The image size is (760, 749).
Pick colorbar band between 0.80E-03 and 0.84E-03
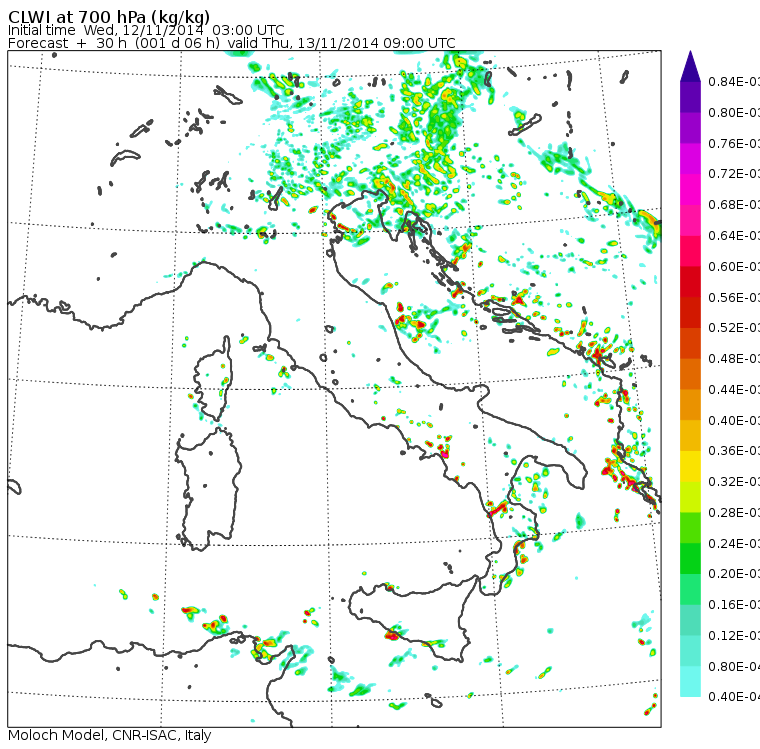[690, 97]
